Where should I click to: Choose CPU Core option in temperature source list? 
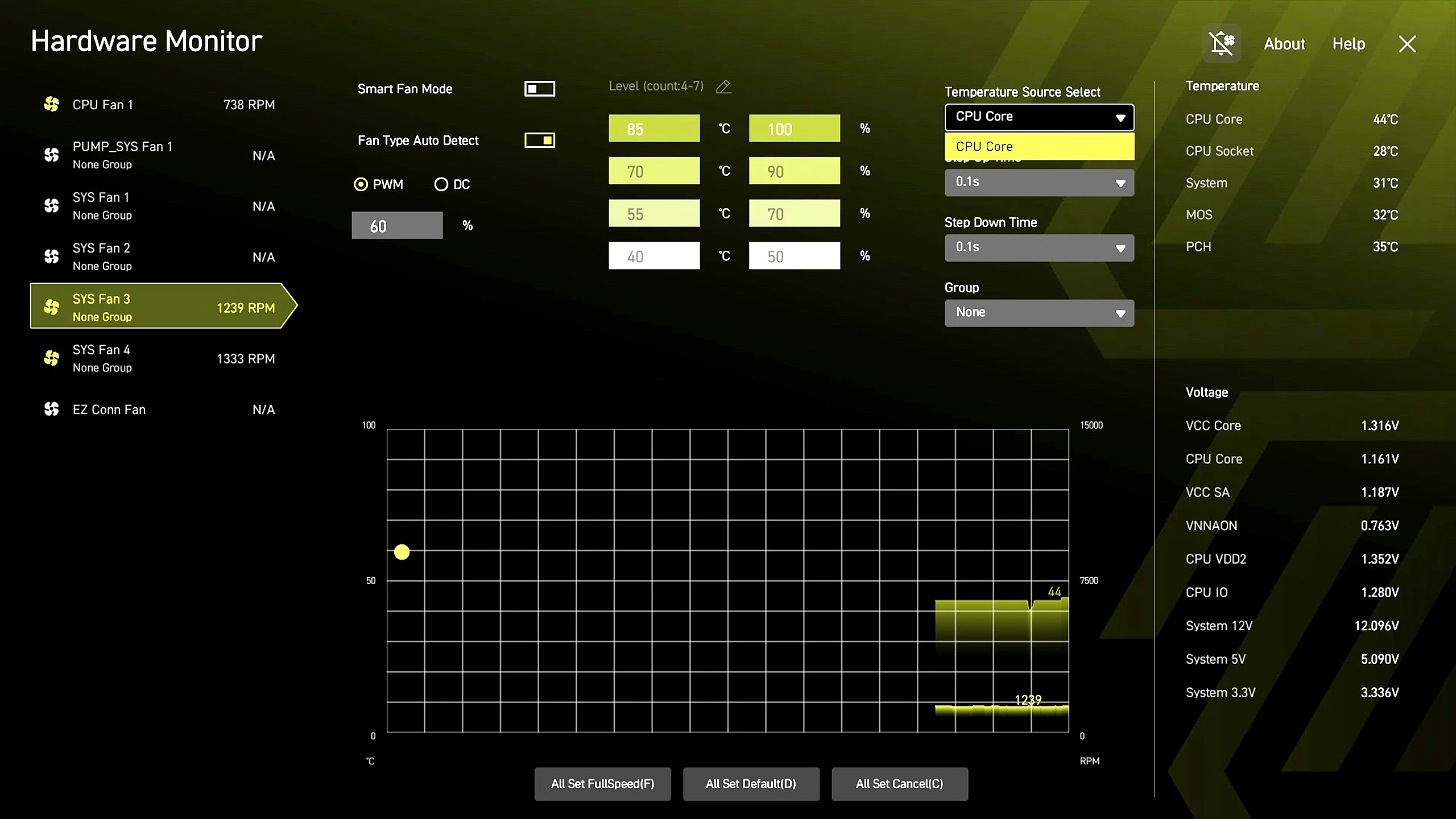coord(1039,146)
